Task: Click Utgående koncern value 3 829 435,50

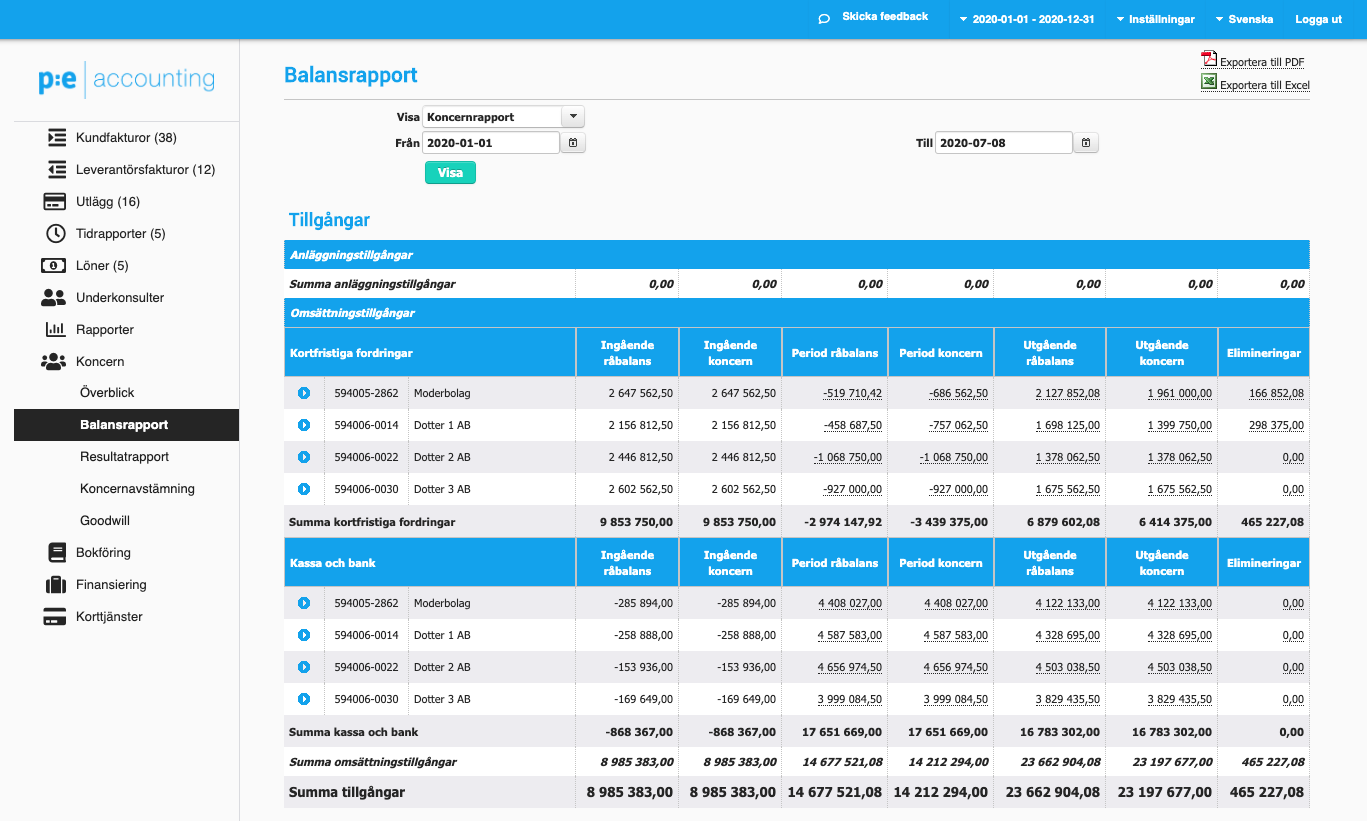Action: pos(1180,700)
